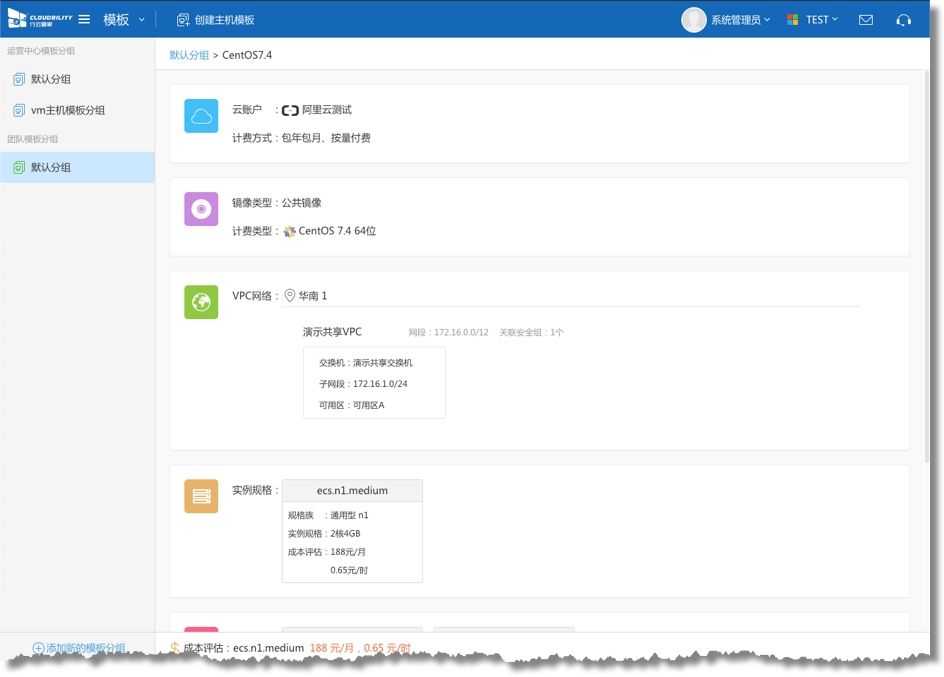Viewport: 944px width, 677px height.
Task: Click 添加新的模板分组 link
Action: pyautogui.click(x=79, y=648)
